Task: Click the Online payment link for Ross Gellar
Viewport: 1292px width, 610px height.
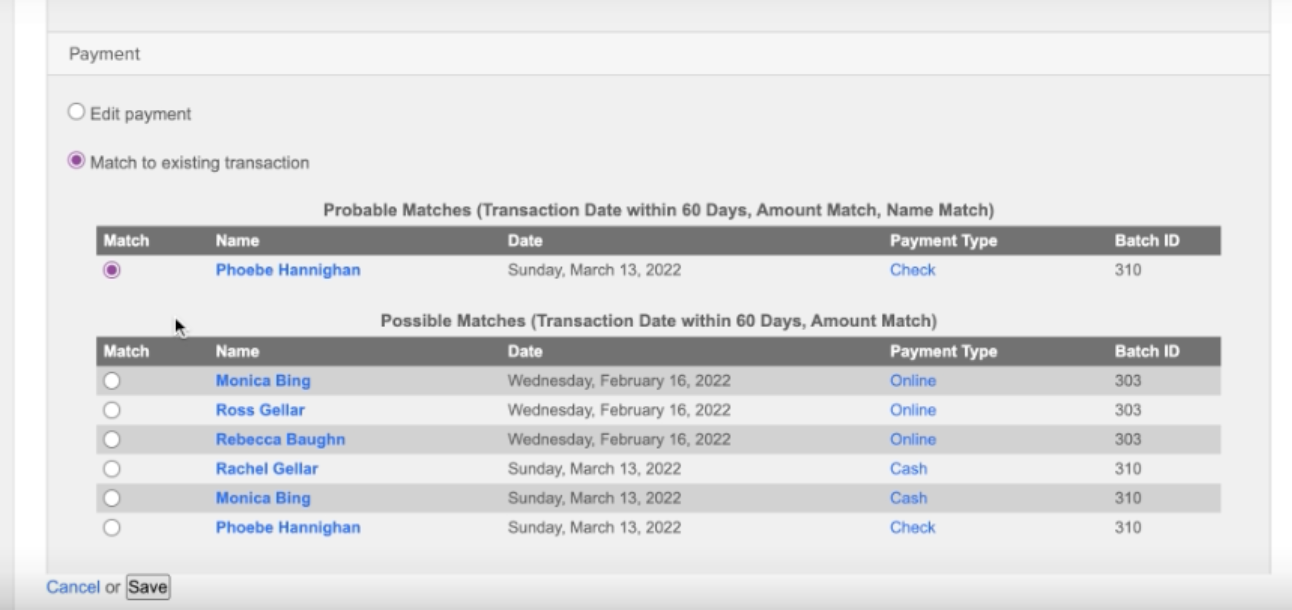Action: [x=912, y=410]
